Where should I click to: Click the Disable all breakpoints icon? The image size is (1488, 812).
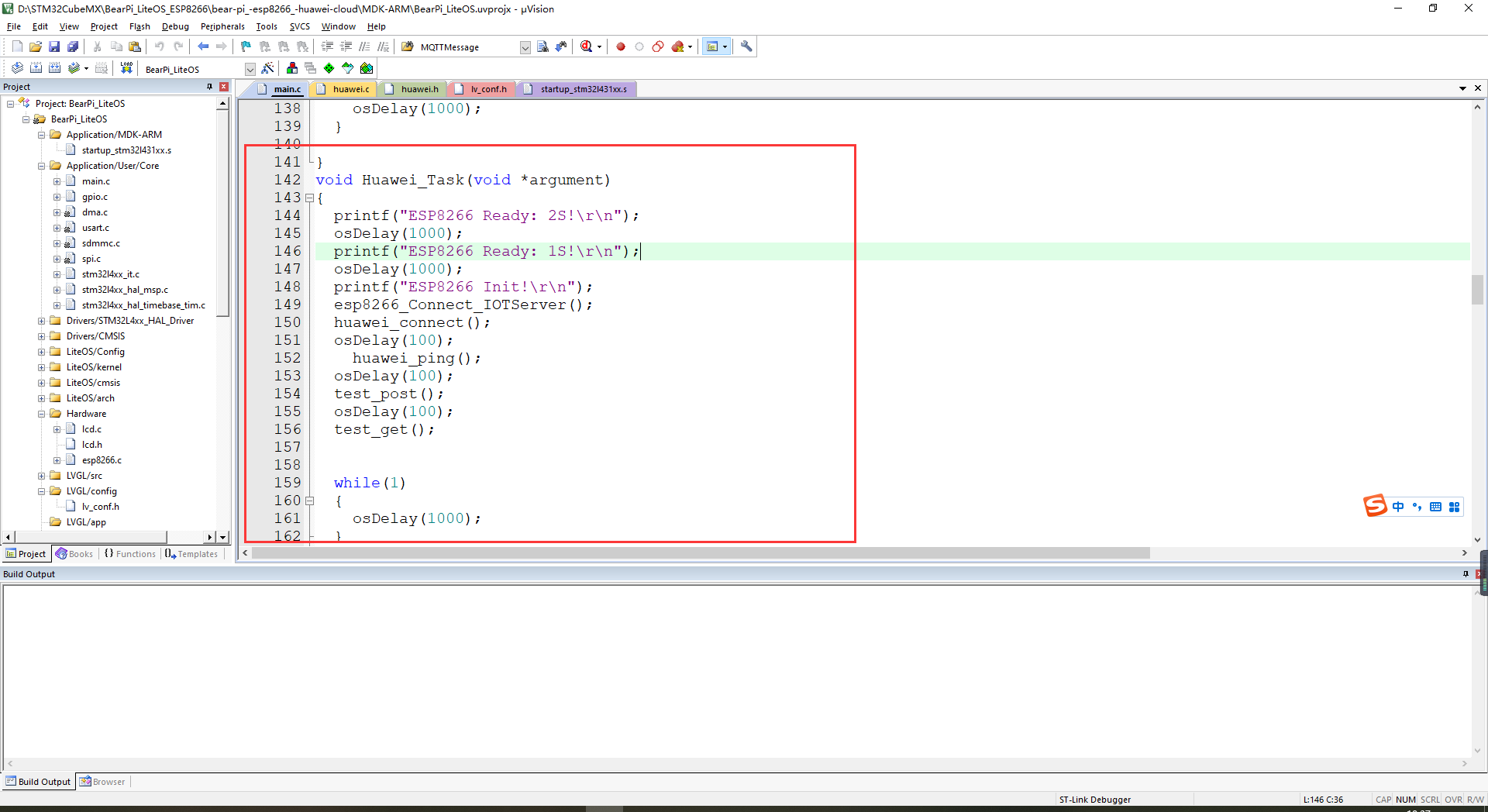click(658, 46)
